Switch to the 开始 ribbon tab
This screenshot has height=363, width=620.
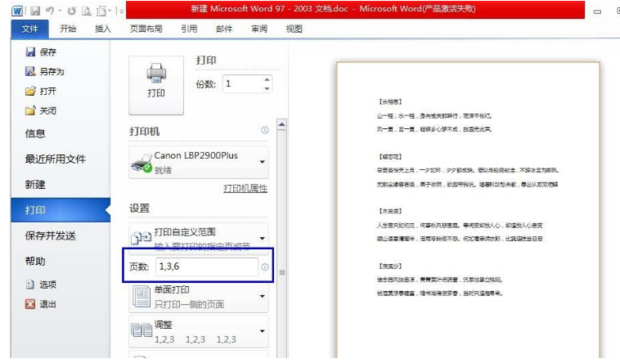68,29
